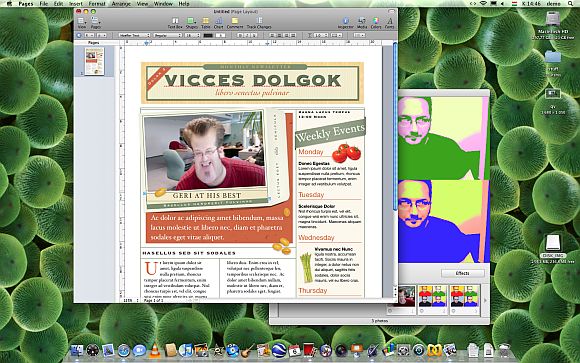Click the text color swatch in format bar
Image resolution: width=580 pixels, height=363 pixels.
coord(208,35)
